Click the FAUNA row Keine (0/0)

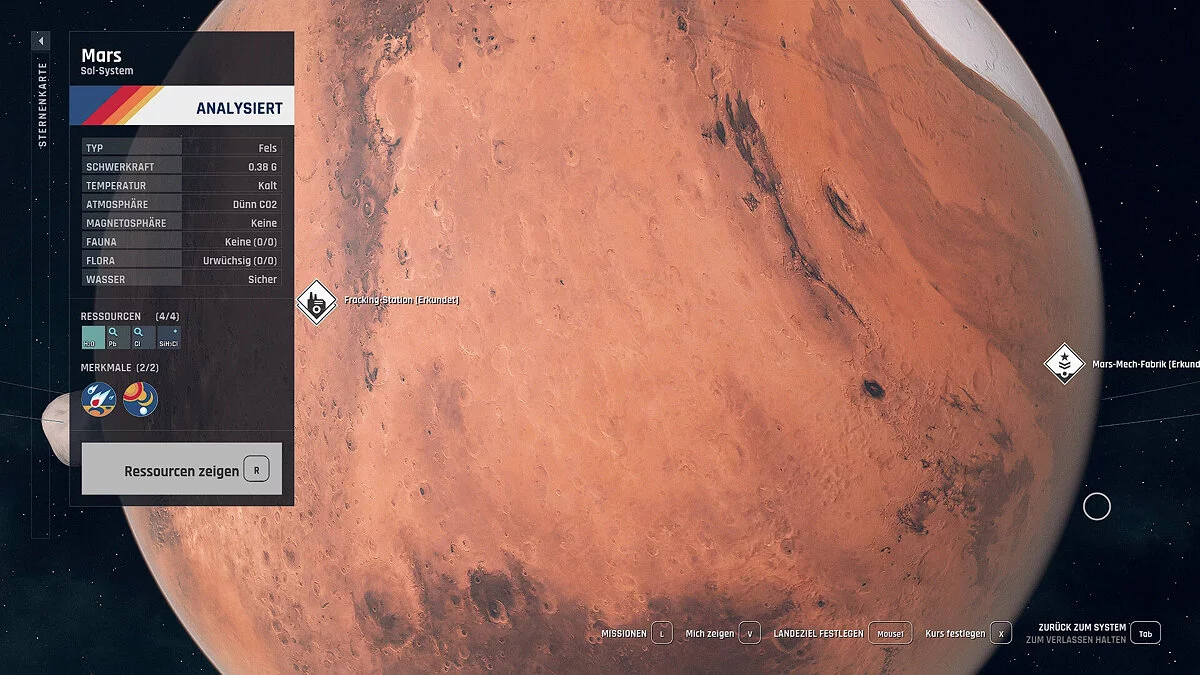[x=182, y=242]
